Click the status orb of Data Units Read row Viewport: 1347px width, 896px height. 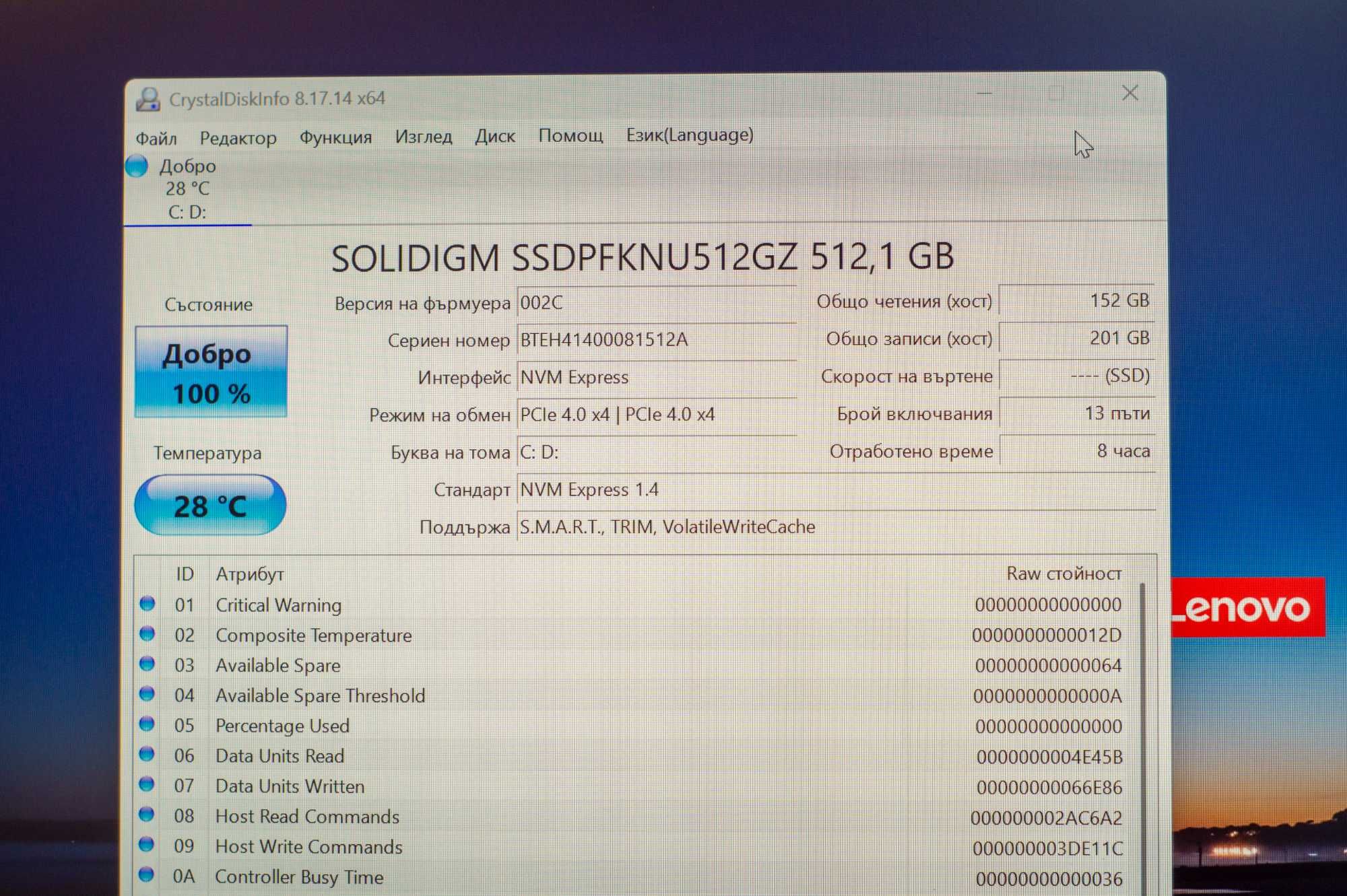(x=147, y=754)
